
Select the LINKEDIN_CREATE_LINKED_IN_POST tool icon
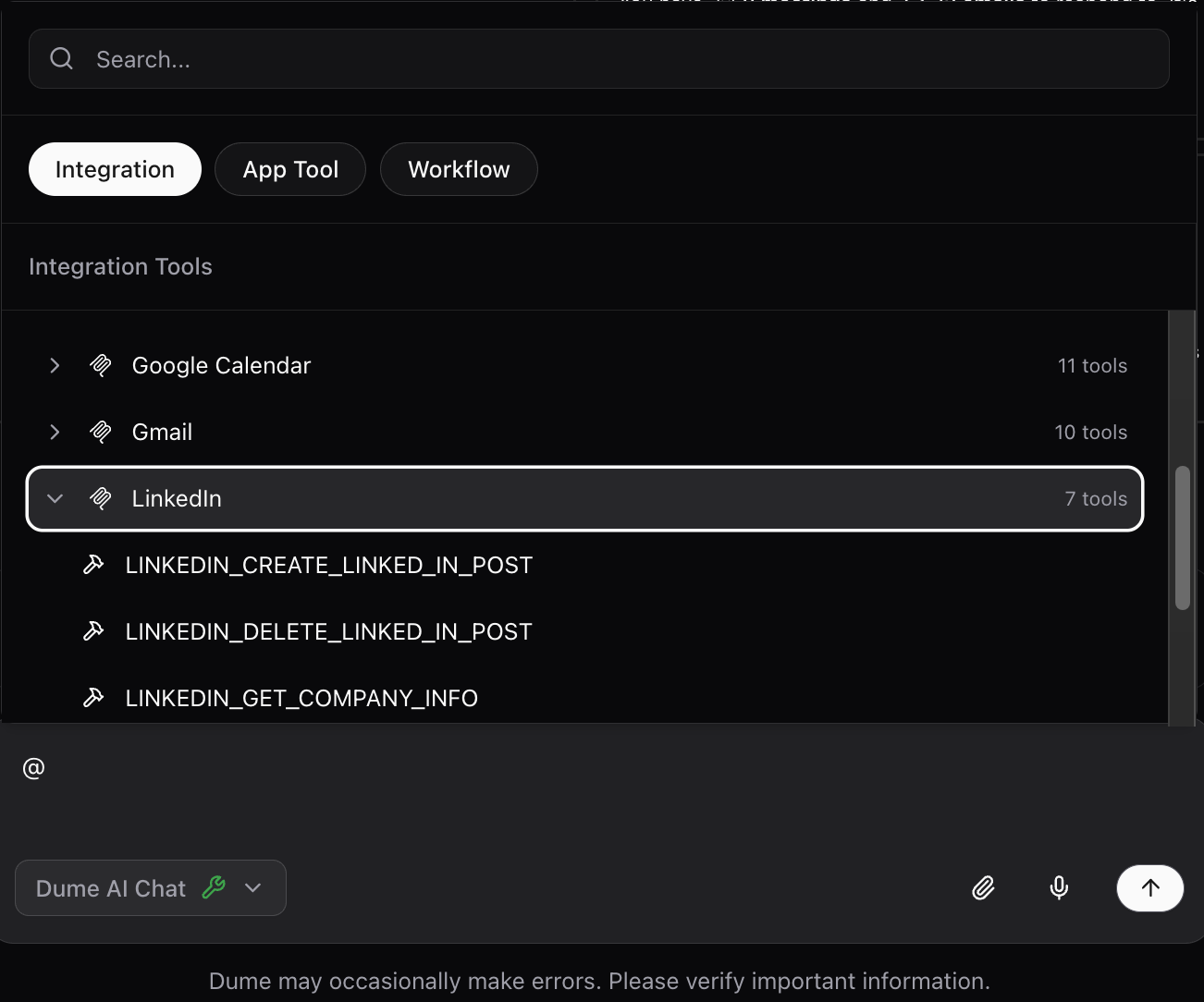pyautogui.click(x=93, y=564)
